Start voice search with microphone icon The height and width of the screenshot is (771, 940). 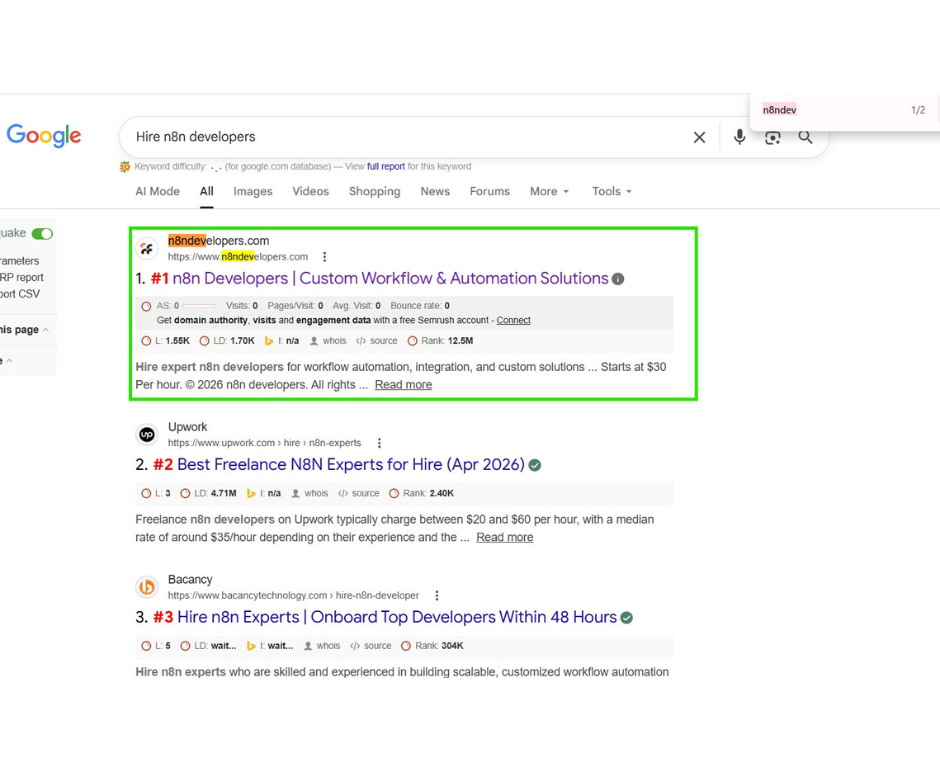[x=740, y=137]
